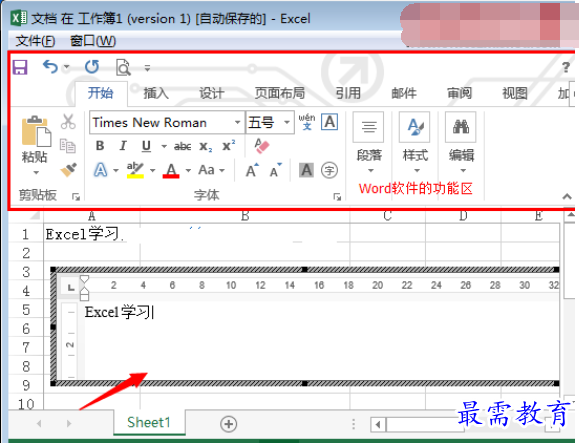Viewport: 579px width, 445px height.
Task: Click the Help question mark icon
Action: pos(566,67)
